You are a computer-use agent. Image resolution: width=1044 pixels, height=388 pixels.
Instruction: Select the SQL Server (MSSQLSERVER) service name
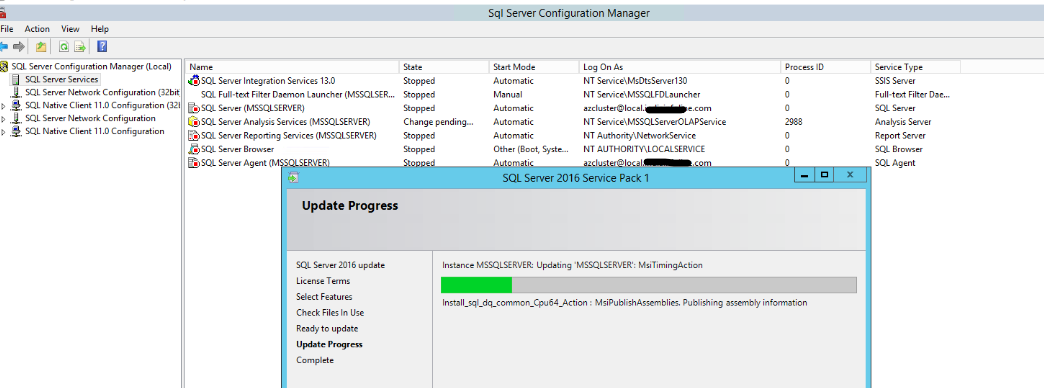(x=253, y=108)
